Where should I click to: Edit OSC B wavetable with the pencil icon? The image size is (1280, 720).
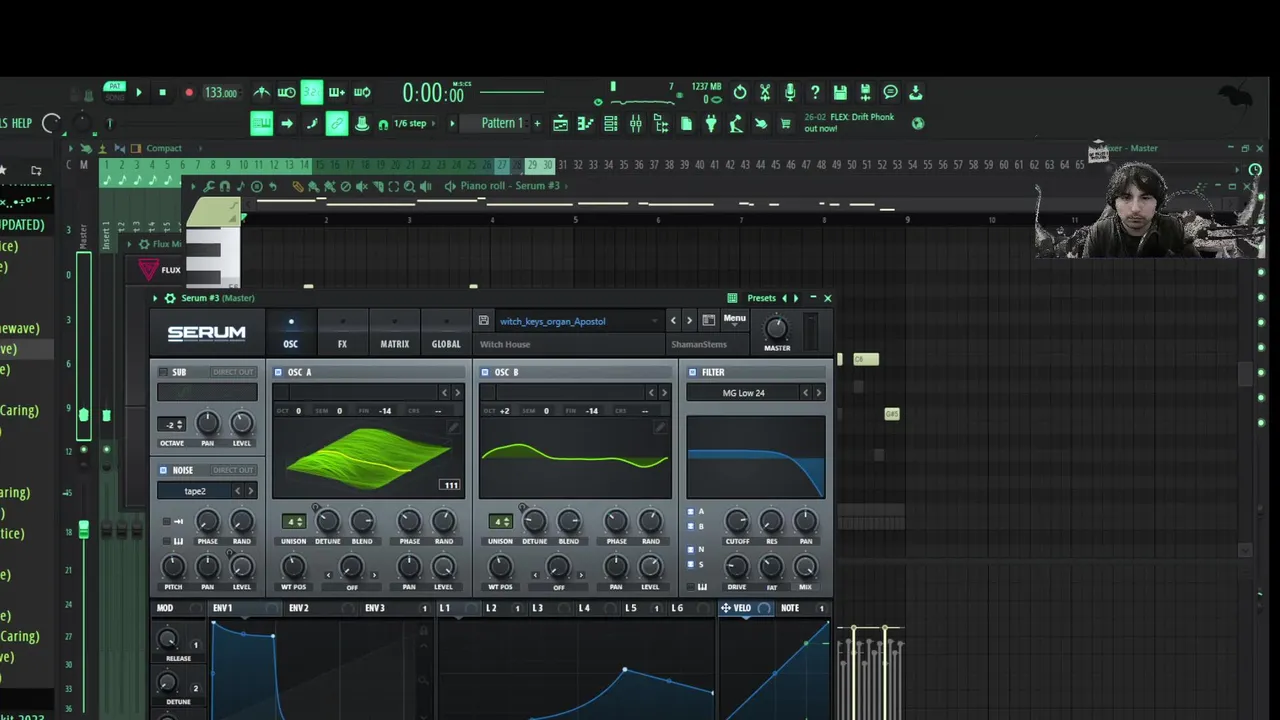[x=660, y=428]
